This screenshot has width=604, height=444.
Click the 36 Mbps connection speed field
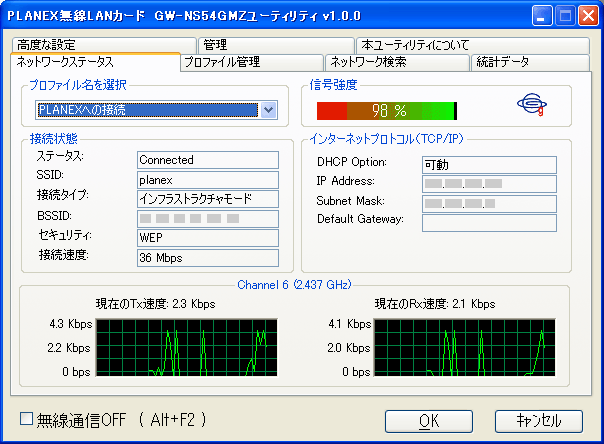[x=208, y=258]
